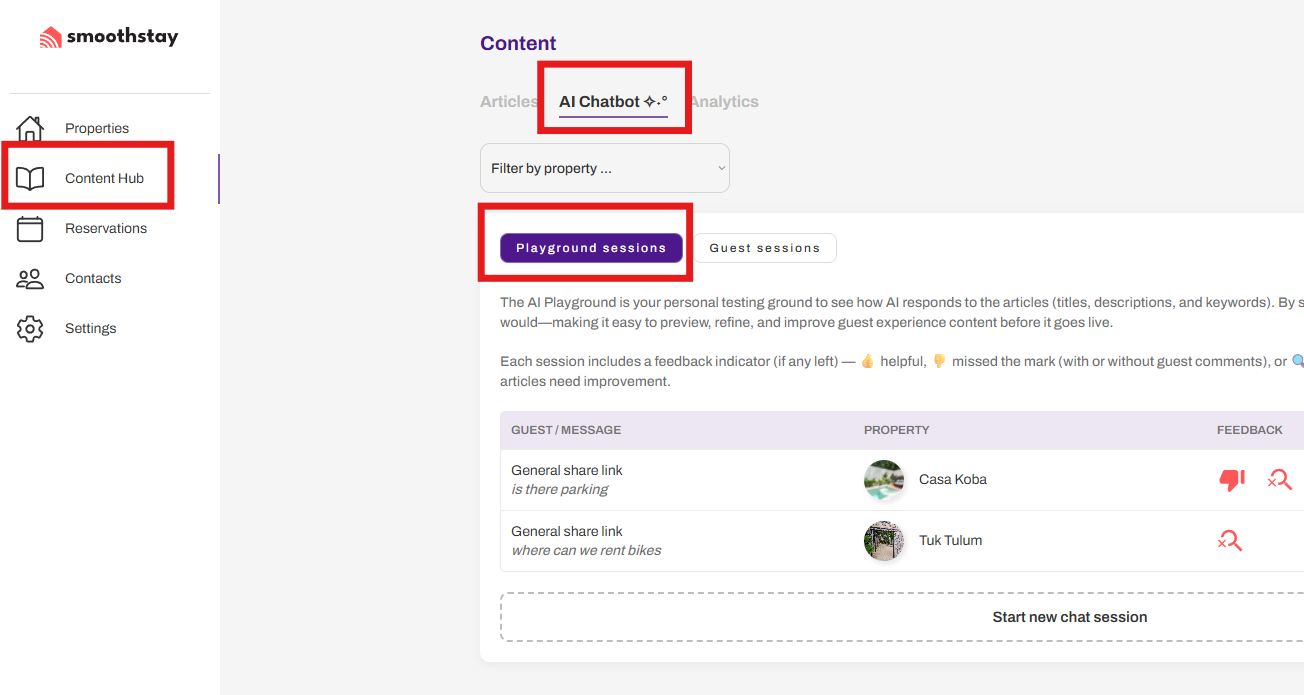The width and height of the screenshot is (1304, 695).
Task: Click the Properties house icon
Action: 31,128
